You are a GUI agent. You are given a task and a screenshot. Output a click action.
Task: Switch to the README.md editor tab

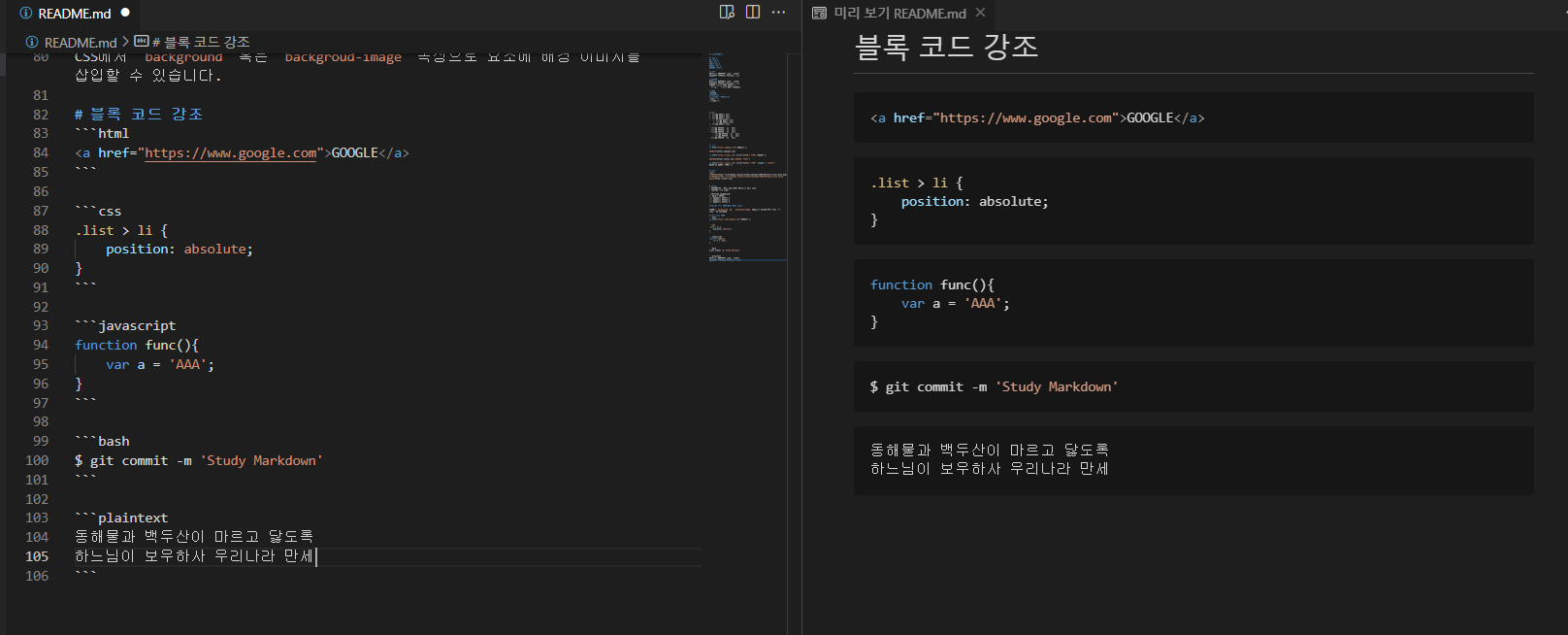75,14
